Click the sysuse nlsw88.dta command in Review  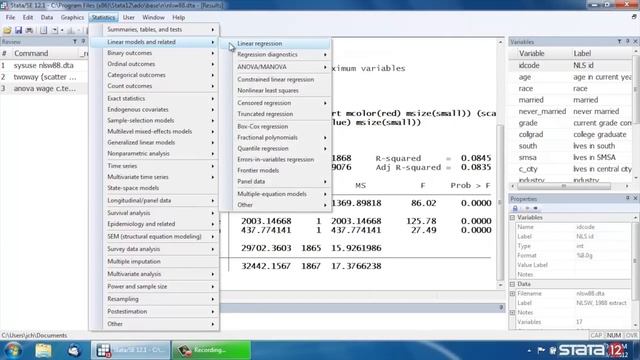44,65
